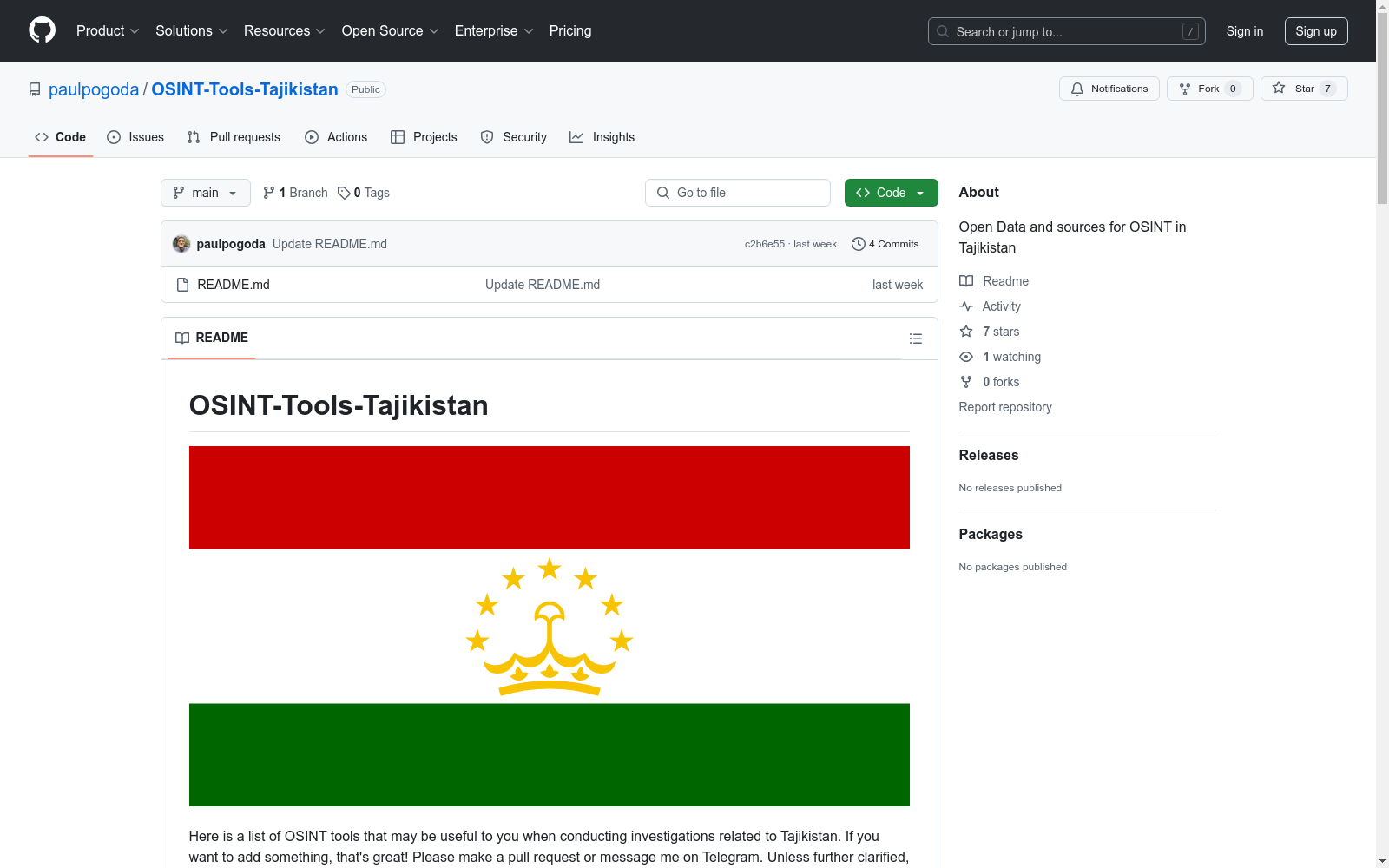Screen dimensions: 1389x868
Task: Open the README.md file
Action: [234, 285]
